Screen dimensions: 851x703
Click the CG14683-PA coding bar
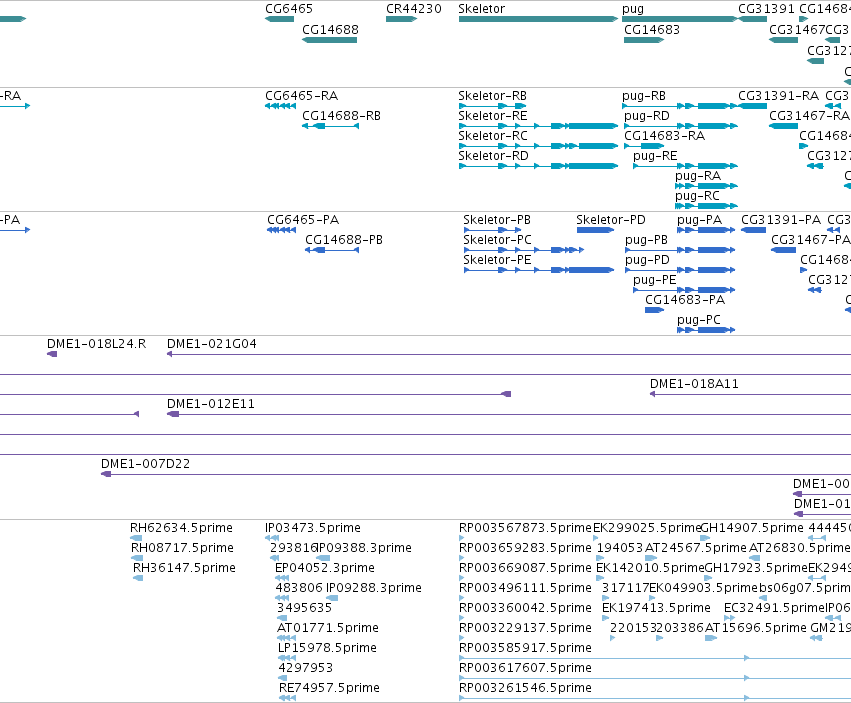point(655,310)
